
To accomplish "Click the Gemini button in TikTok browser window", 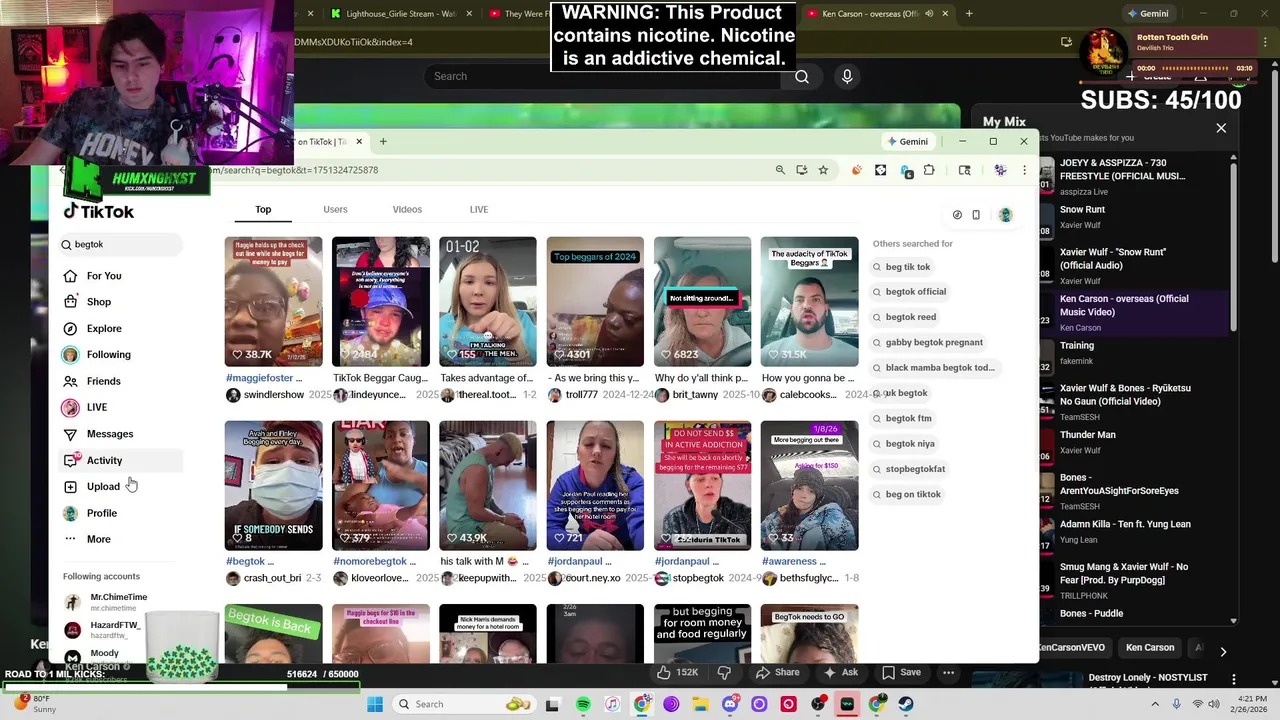I will [x=907, y=142].
